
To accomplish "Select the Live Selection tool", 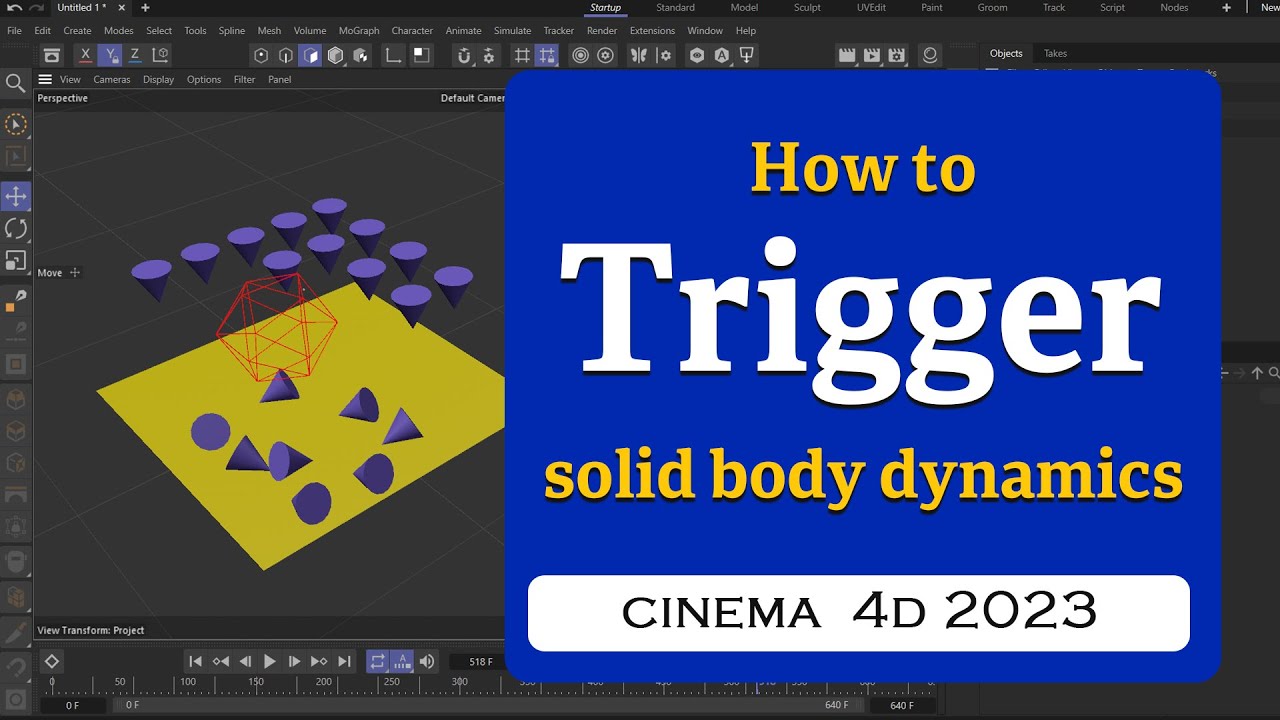I will click(x=15, y=125).
